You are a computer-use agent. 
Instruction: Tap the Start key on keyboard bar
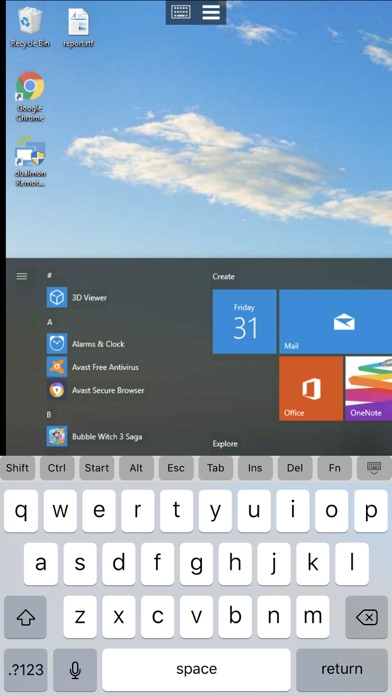click(x=97, y=468)
